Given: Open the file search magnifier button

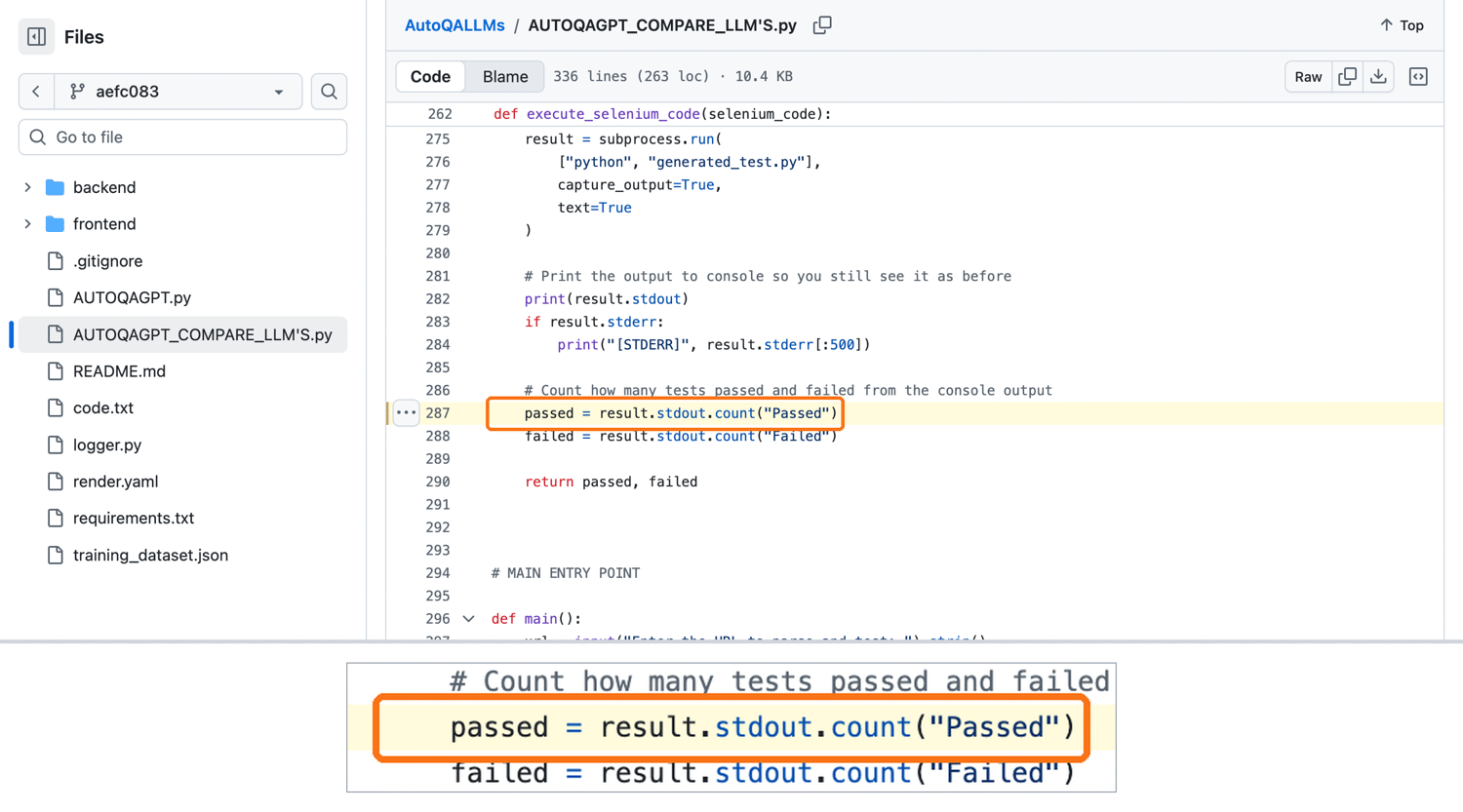Looking at the screenshot, I should click(329, 92).
